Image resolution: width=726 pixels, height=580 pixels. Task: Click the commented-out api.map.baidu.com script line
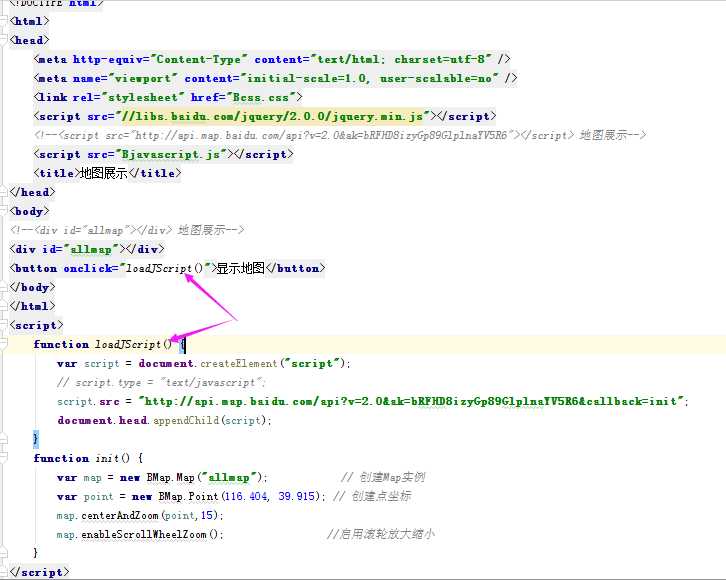[339, 135]
